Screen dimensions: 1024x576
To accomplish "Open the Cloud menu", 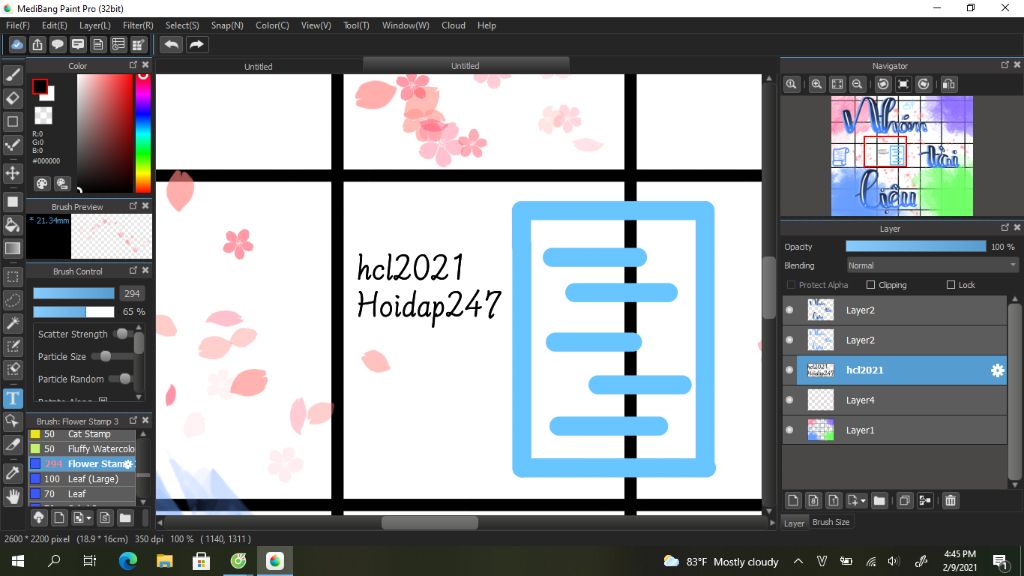I will pos(453,25).
